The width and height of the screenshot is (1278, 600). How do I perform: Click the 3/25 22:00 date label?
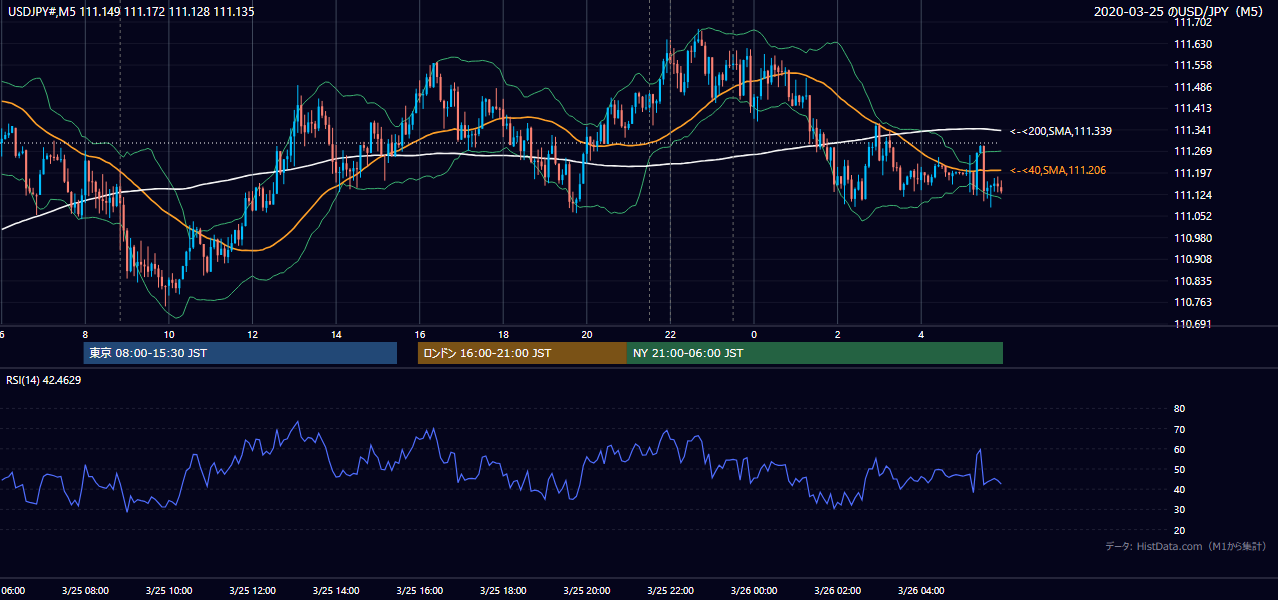click(670, 591)
